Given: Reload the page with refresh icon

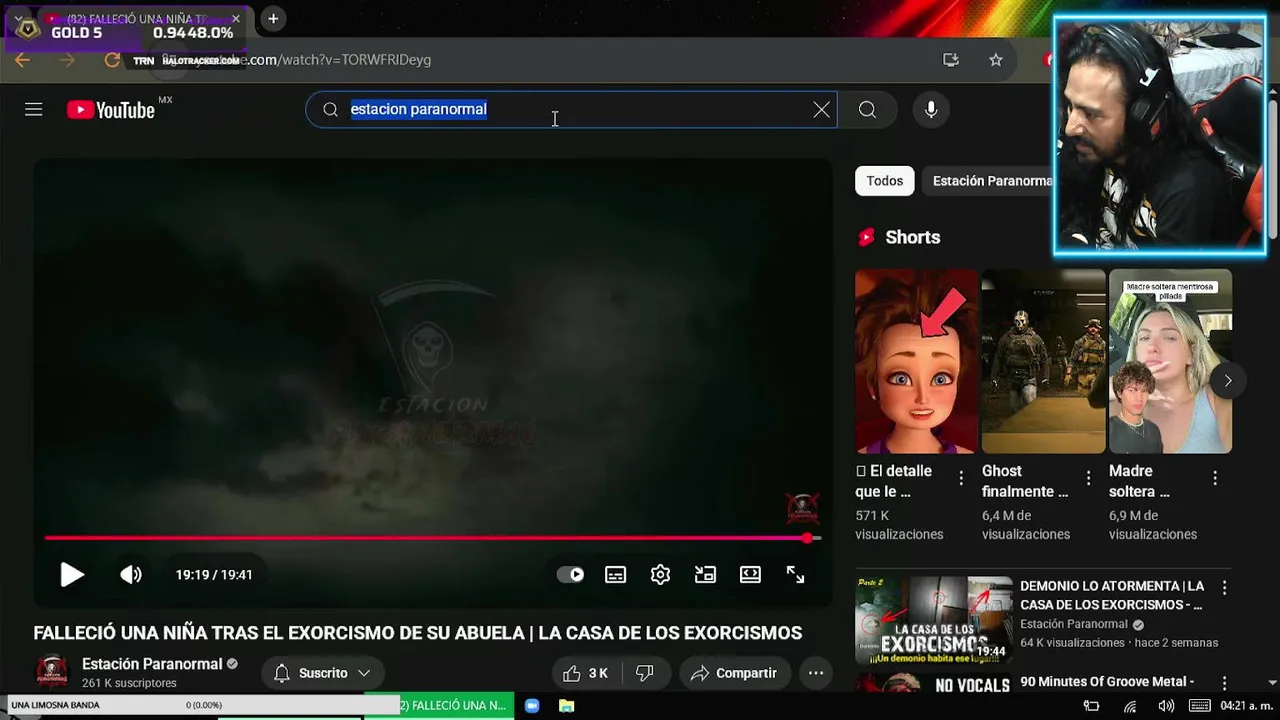Looking at the screenshot, I should coord(112,60).
